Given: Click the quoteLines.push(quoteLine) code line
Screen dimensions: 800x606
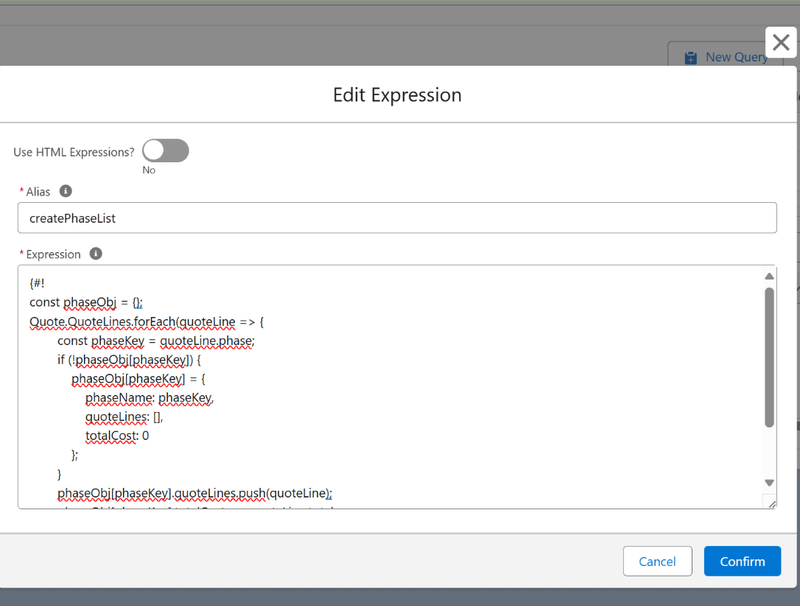Looking at the screenshot, I should [x=195, y=493].
